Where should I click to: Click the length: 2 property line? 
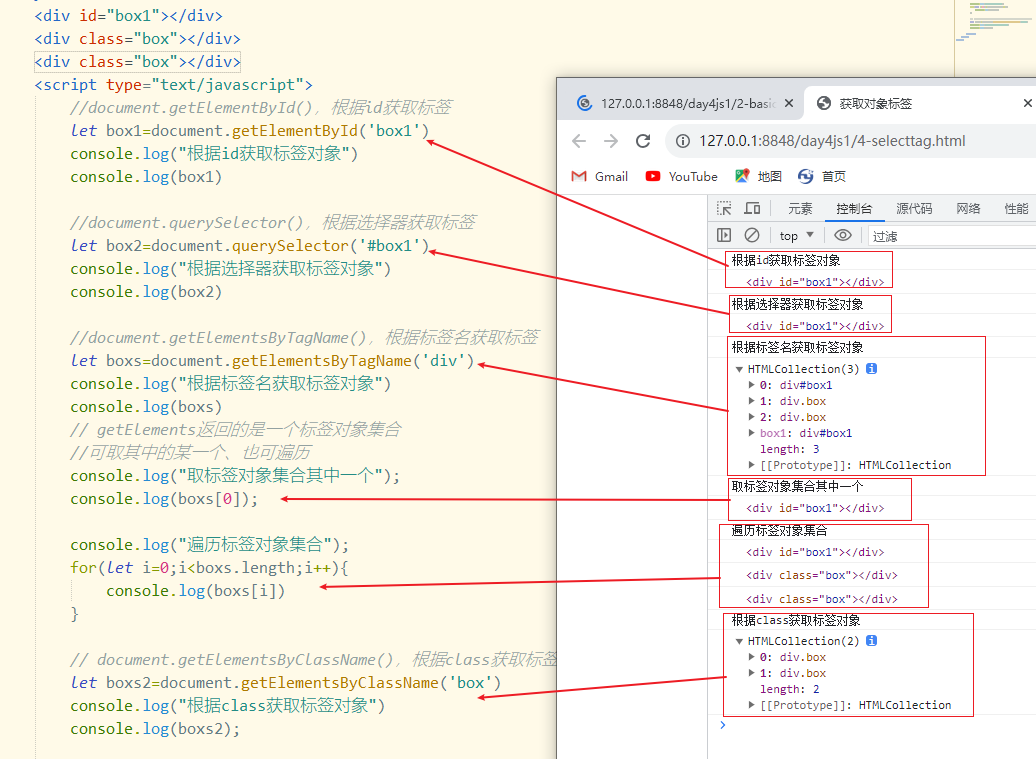pyautogui.click(x=790, y=689)
